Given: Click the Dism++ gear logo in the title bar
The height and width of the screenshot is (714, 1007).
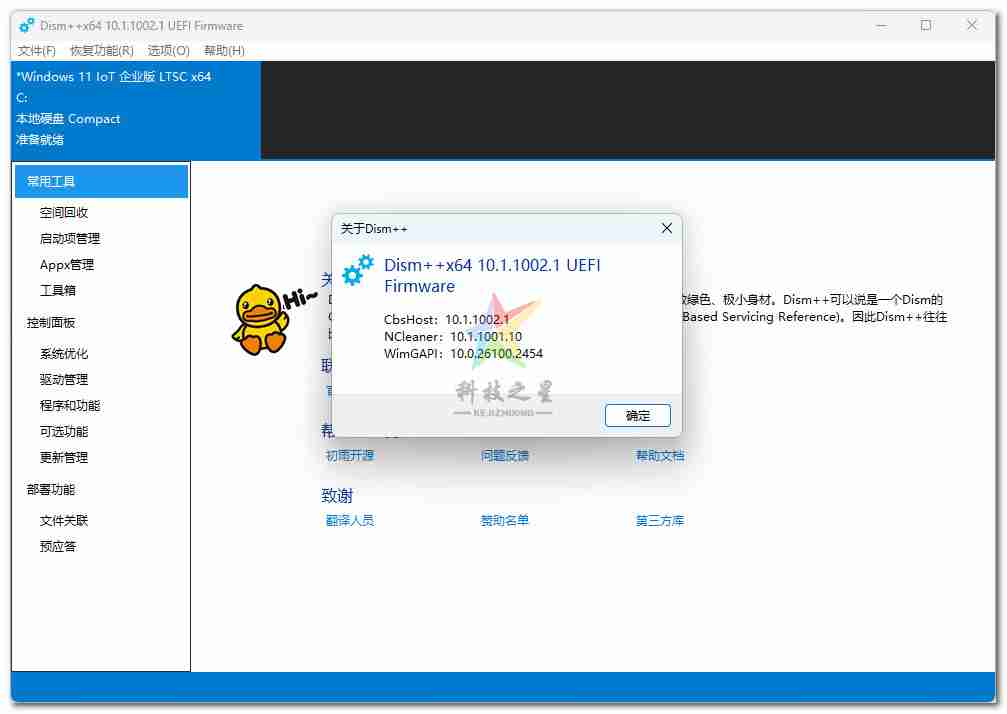Looking at the screenshot, I should (25, 25).
